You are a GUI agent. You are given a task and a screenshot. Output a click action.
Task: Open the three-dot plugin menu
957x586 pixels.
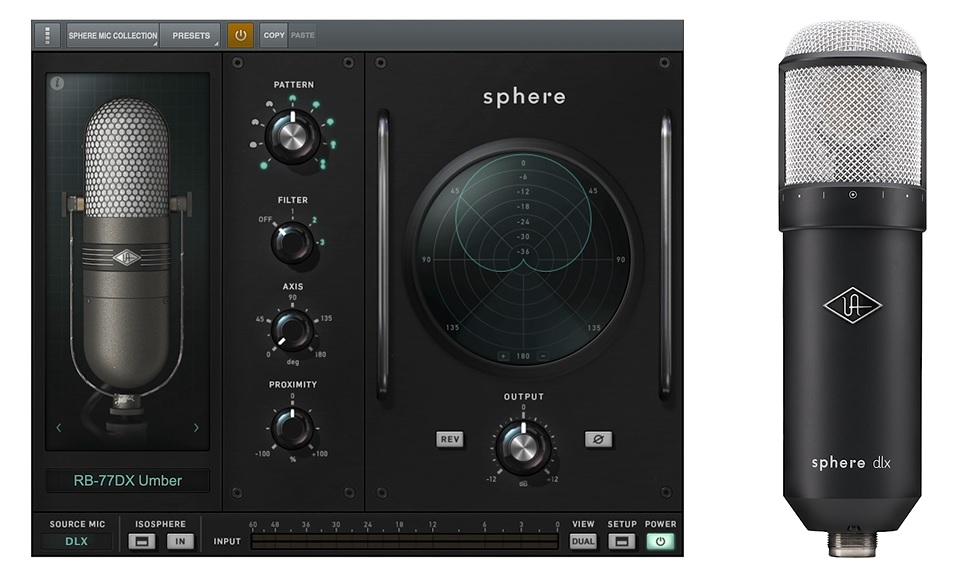[x=47, y=35]
